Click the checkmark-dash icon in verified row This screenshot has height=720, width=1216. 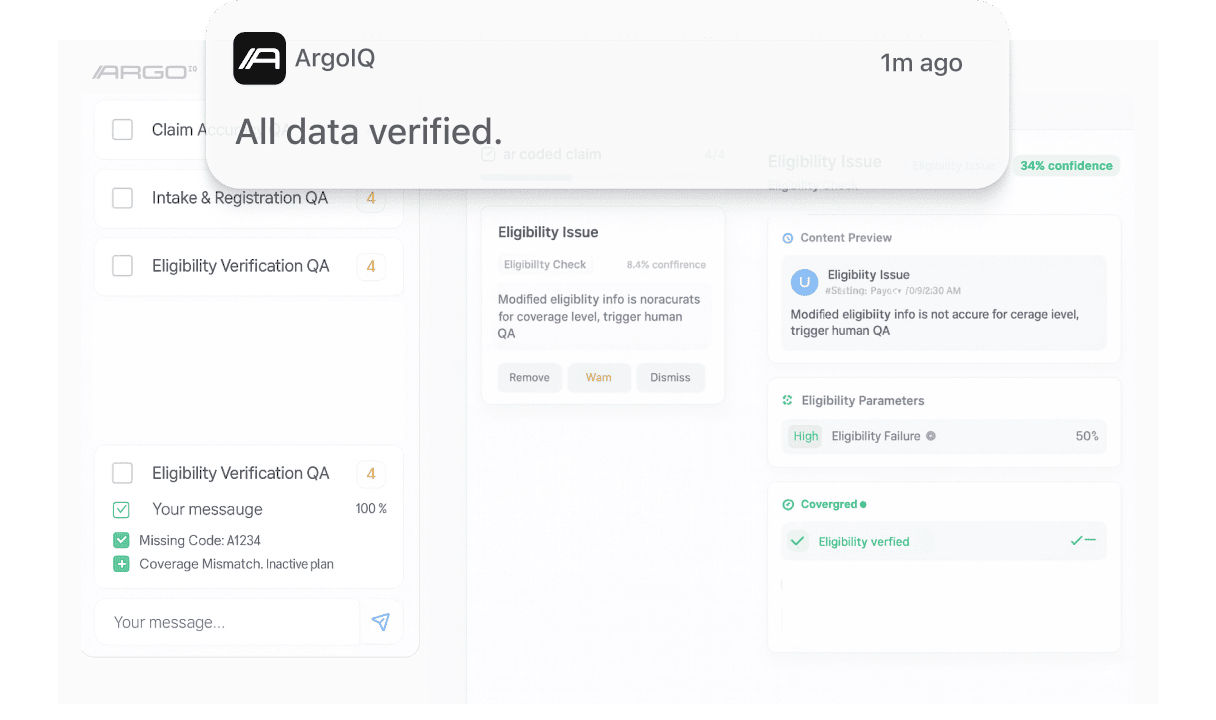pos(1083,541)
